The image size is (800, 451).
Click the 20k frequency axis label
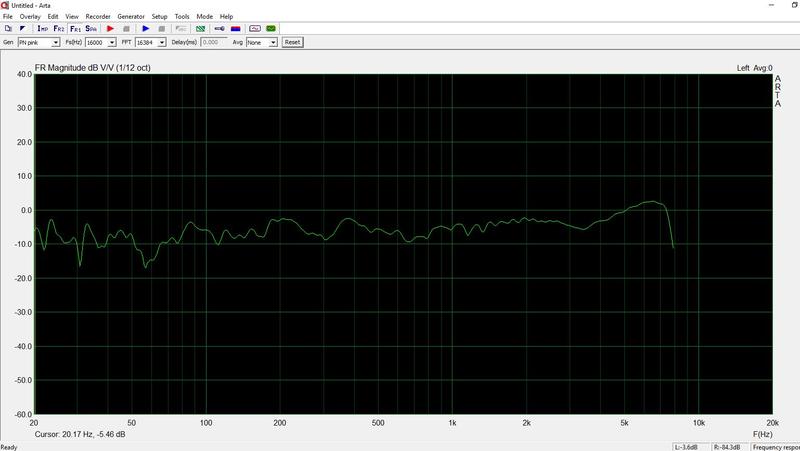coord(772,423)
